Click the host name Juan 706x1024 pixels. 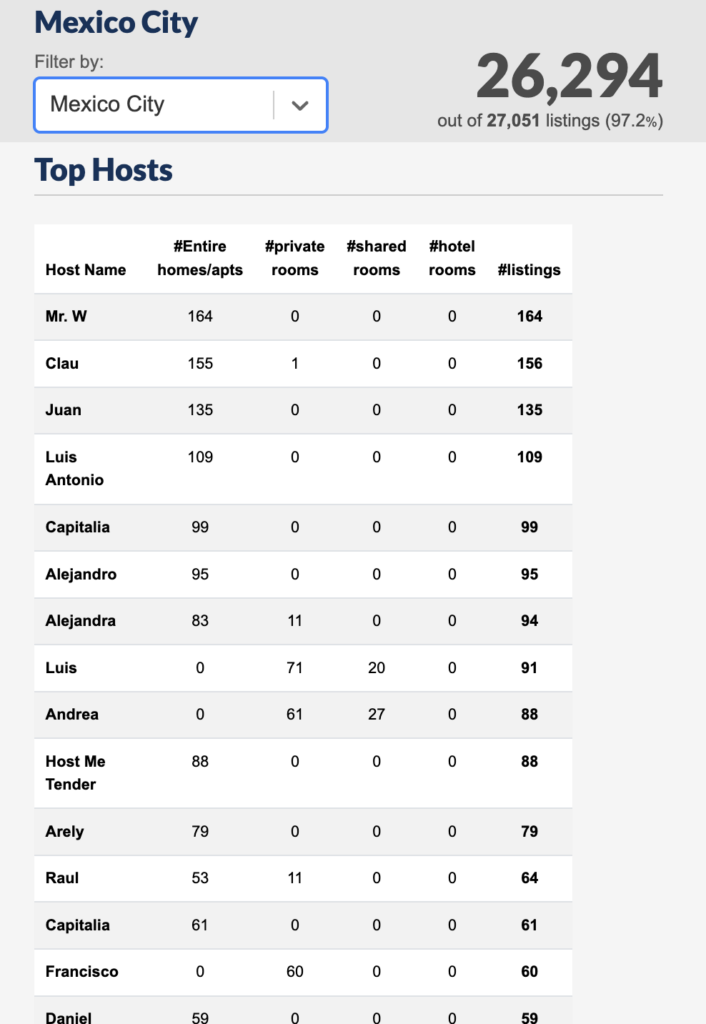(x=63, y=410)
